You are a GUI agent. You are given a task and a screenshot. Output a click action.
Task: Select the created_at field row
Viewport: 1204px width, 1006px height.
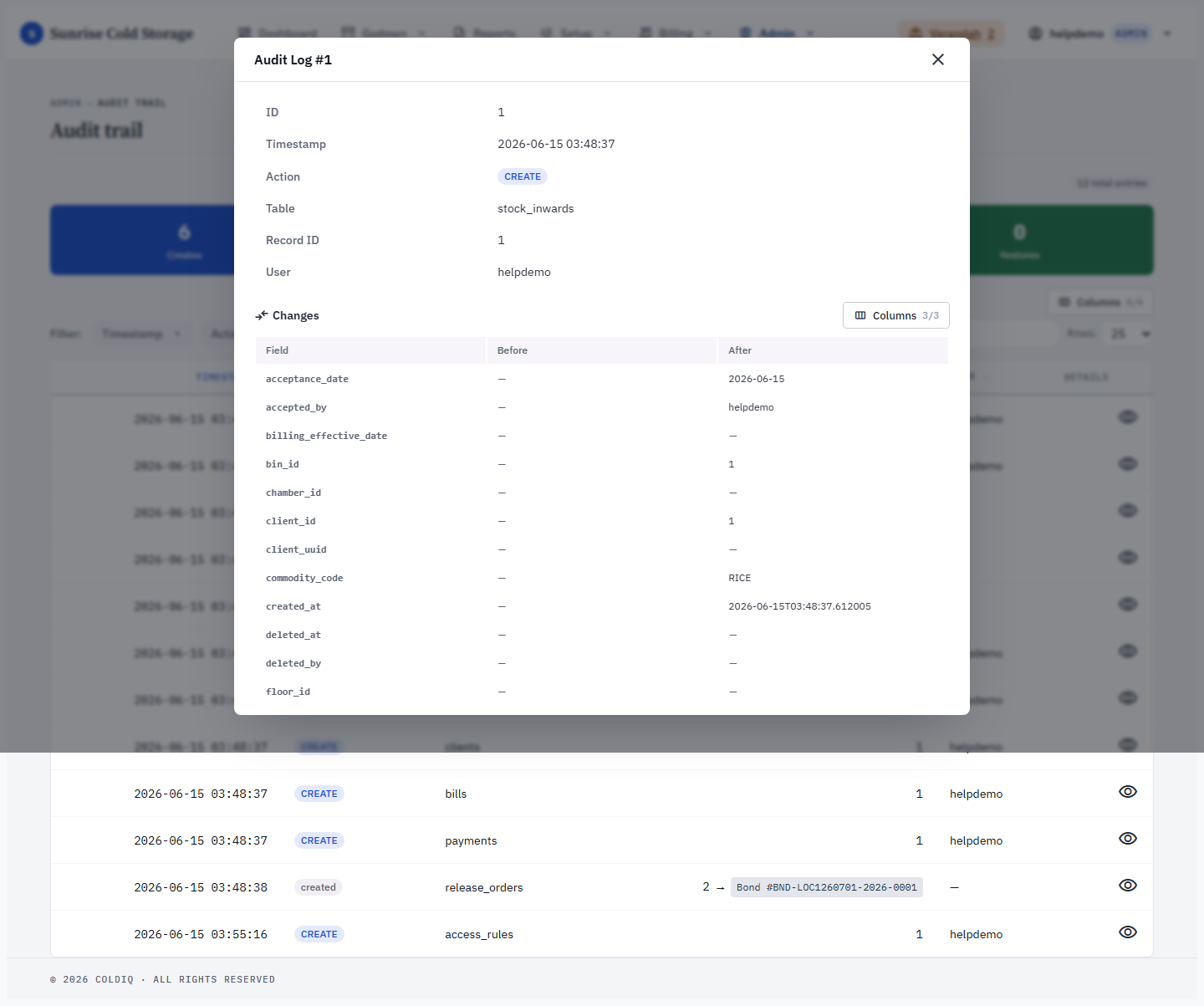pyautogui.click(x=602, y=606)
